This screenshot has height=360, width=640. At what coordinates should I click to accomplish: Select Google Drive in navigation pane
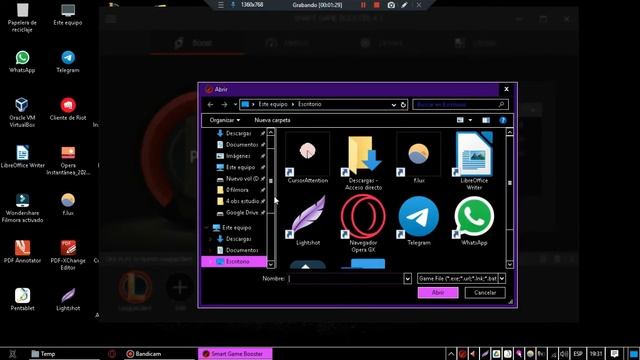pyautogui.click(x=242, y=213)
